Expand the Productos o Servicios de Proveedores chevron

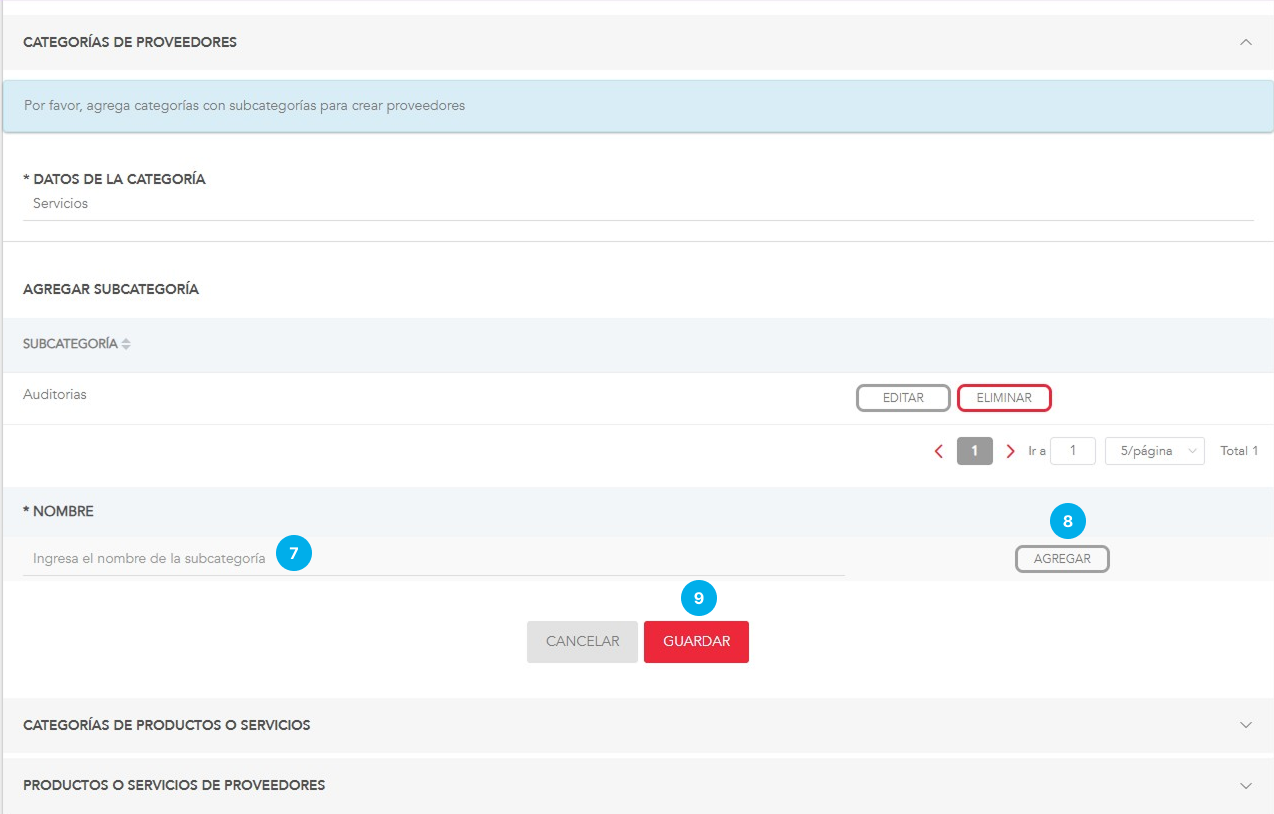coord(1245,786)
